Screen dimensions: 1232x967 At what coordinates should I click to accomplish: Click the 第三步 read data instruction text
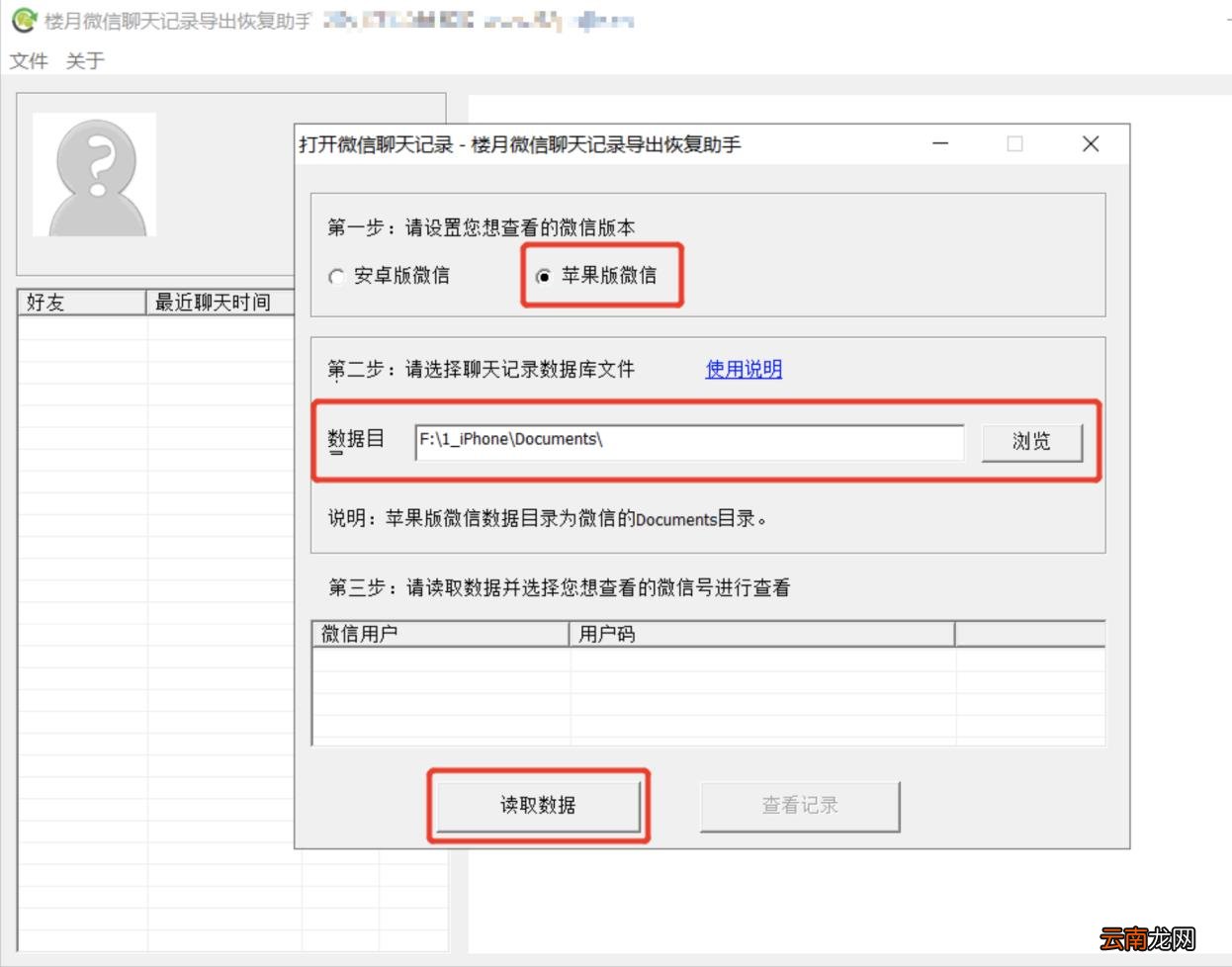560,587
